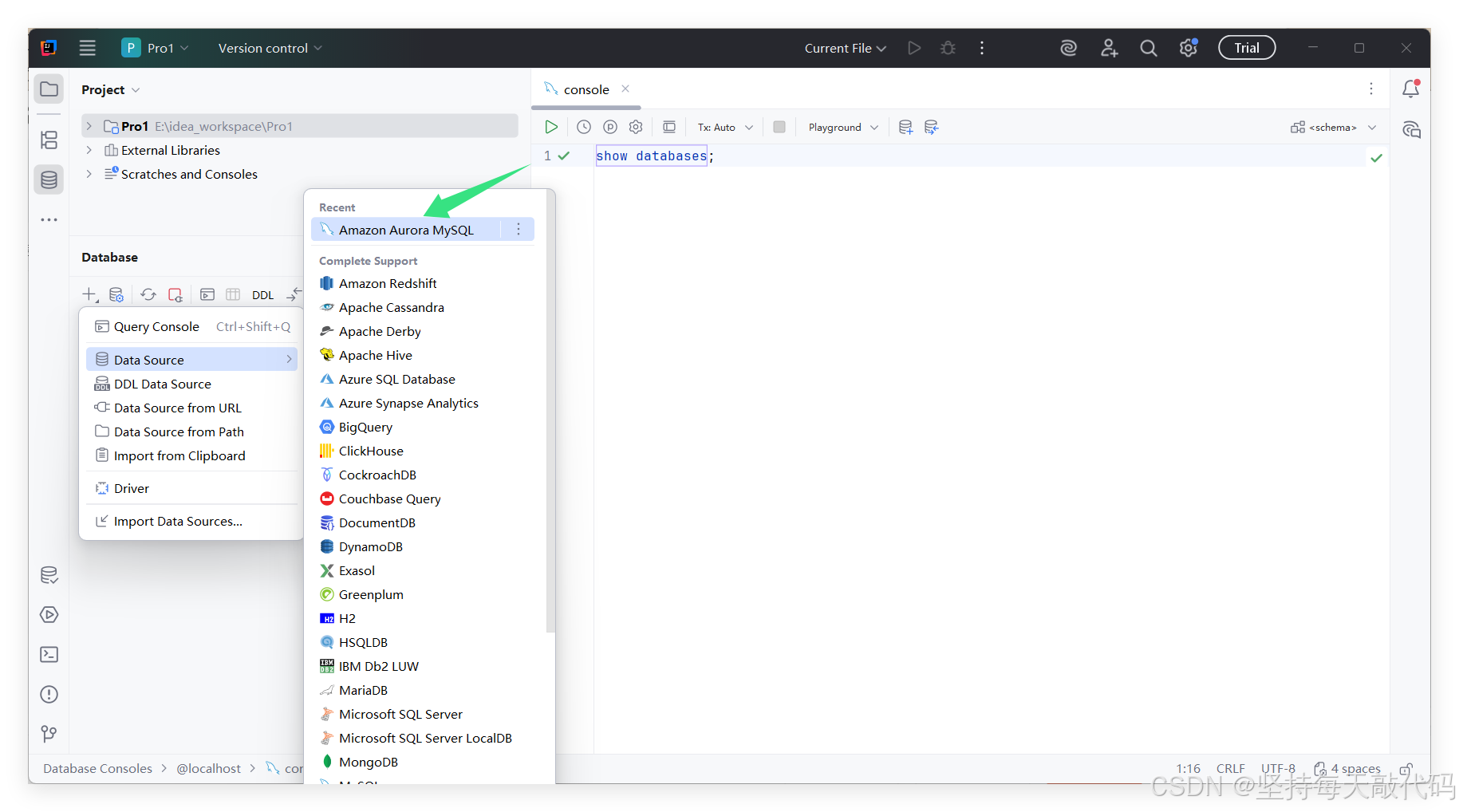Open the Git sidebar icon
Viewport: 1459px width, 812px height.
point(49,734)
